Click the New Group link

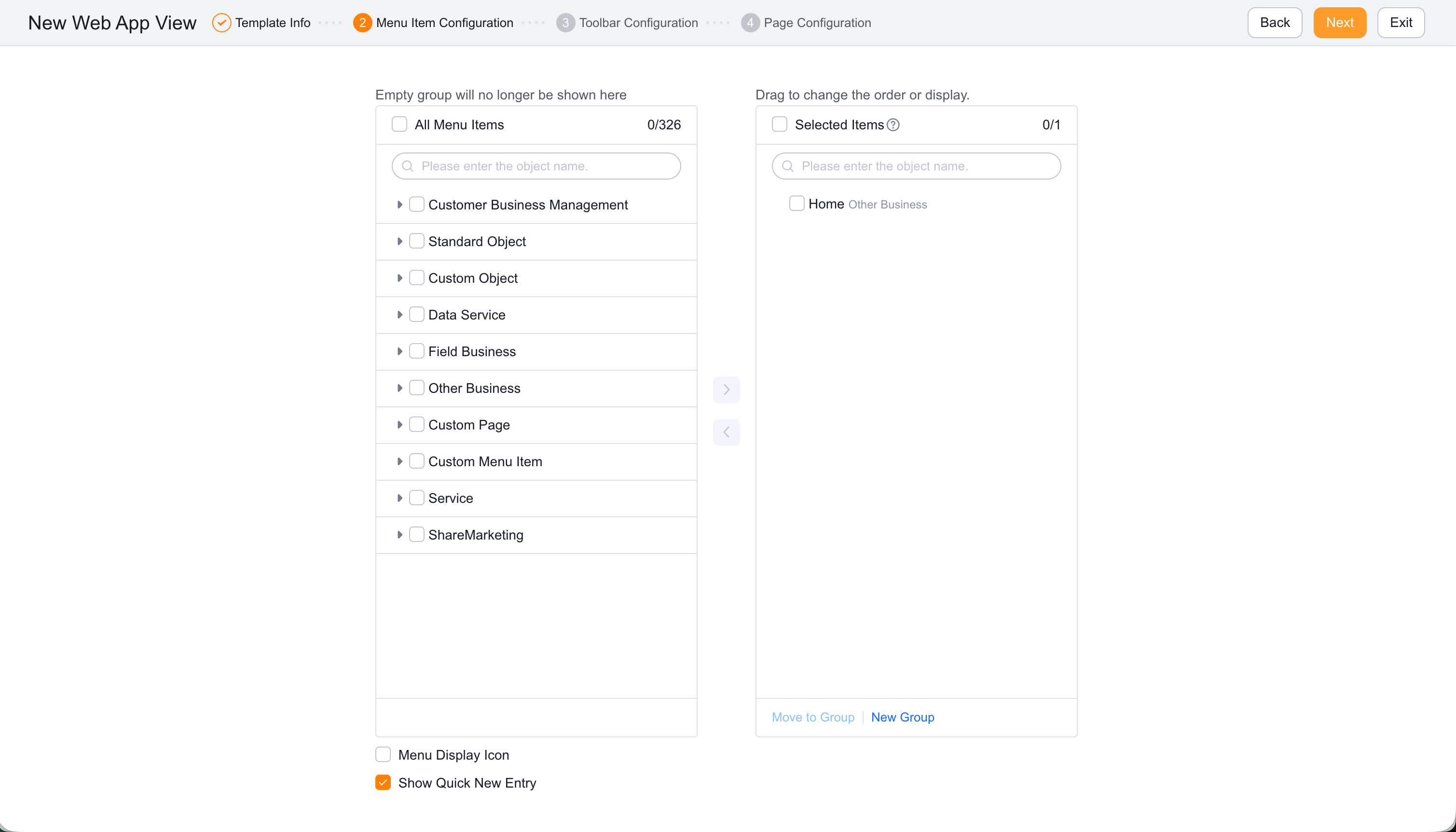point(903,717)
